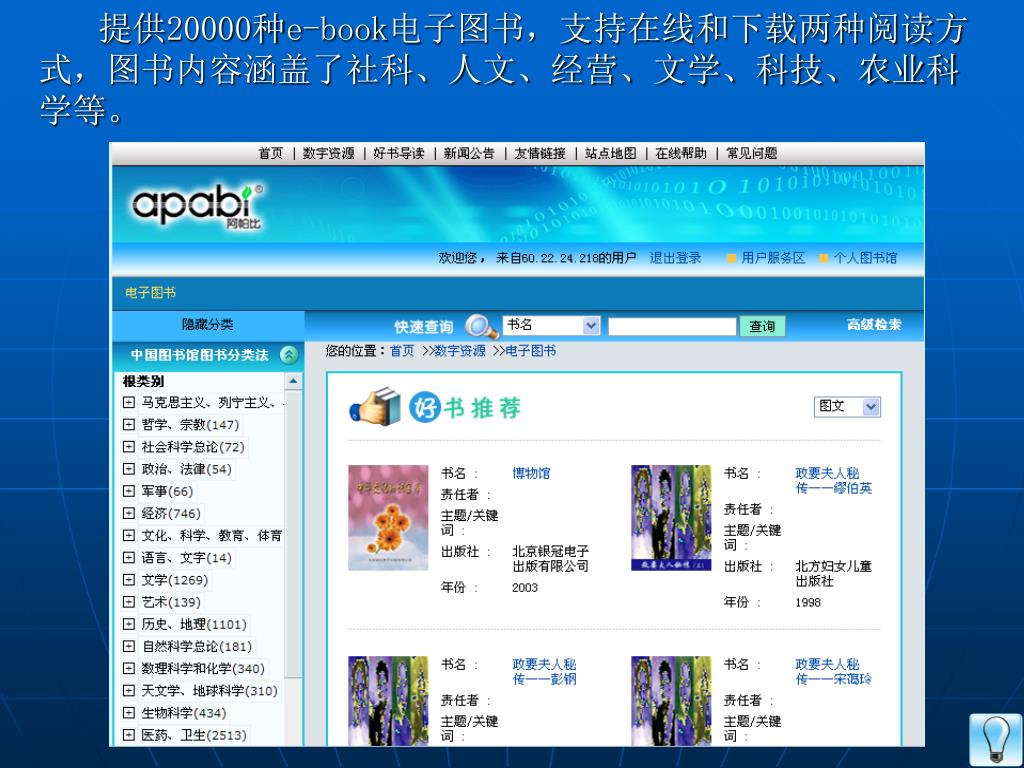The height and width of the screenshot is (768, 1024).
Task: Expand the 政治、法律(54) category
Action: (x=129, y=469)
